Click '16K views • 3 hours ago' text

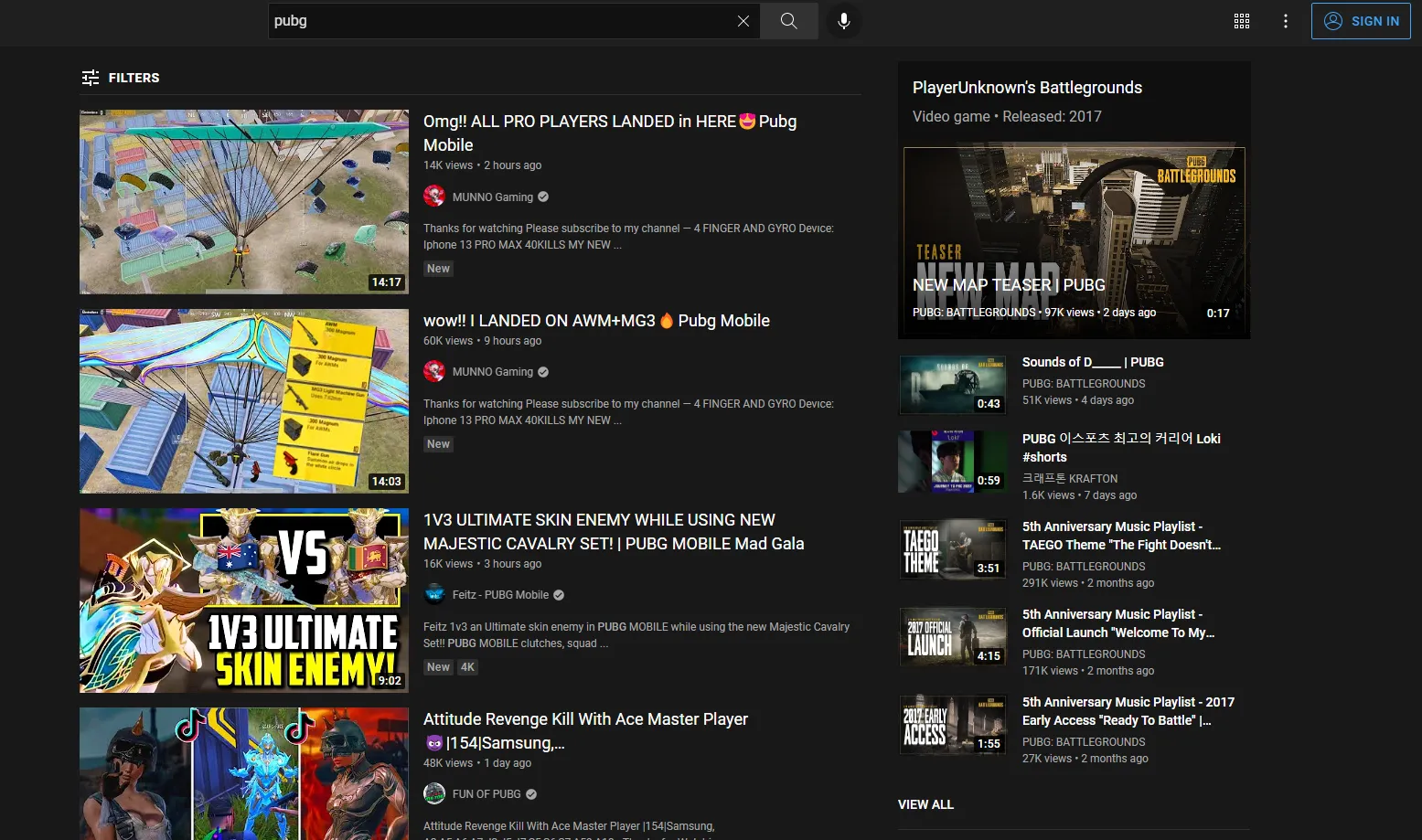[482, 564]
